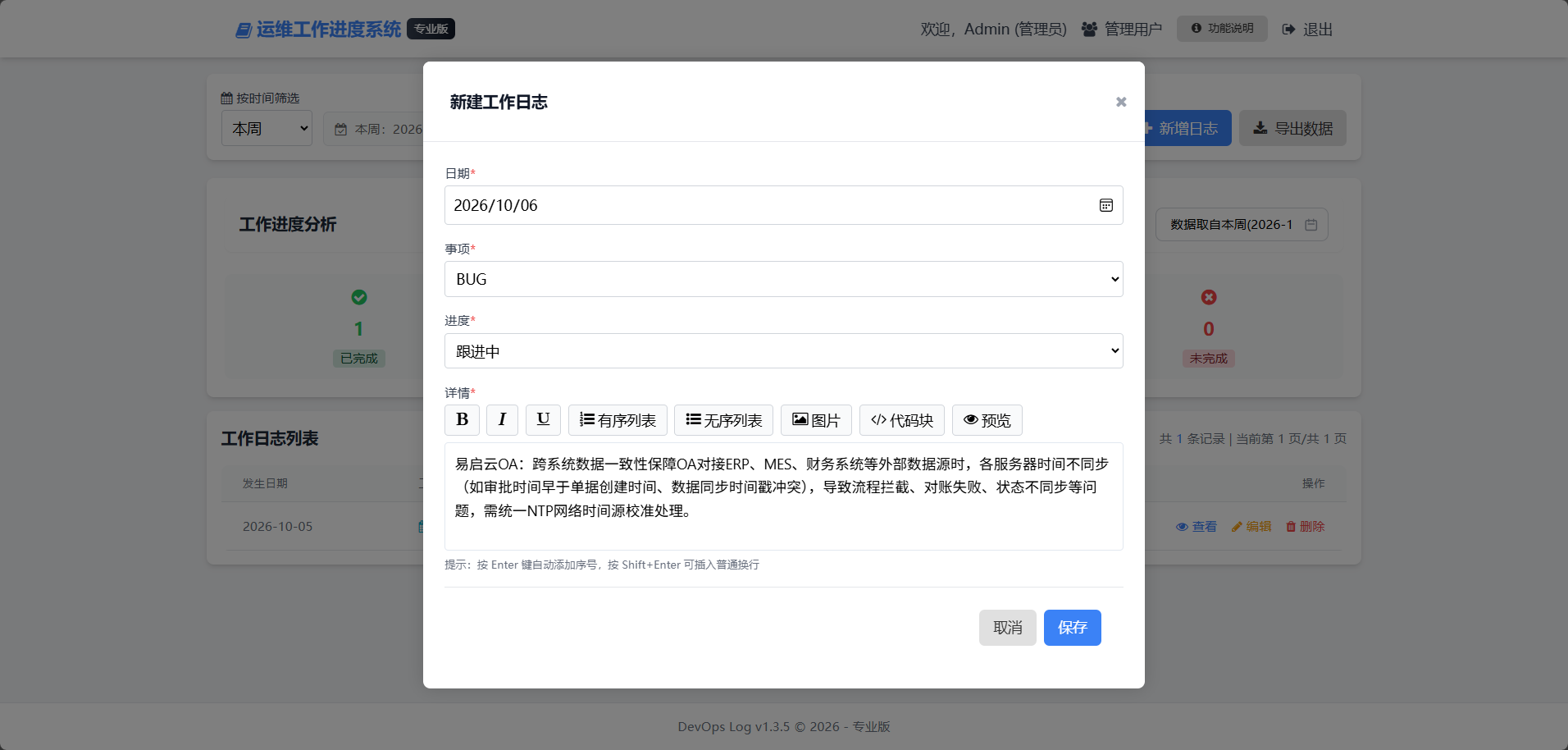Image resolution: width=1568 pixels, height=750 pixels.
Task: Delete the 2026-10-05 log entry via 删除
Action: [1306, 527]
